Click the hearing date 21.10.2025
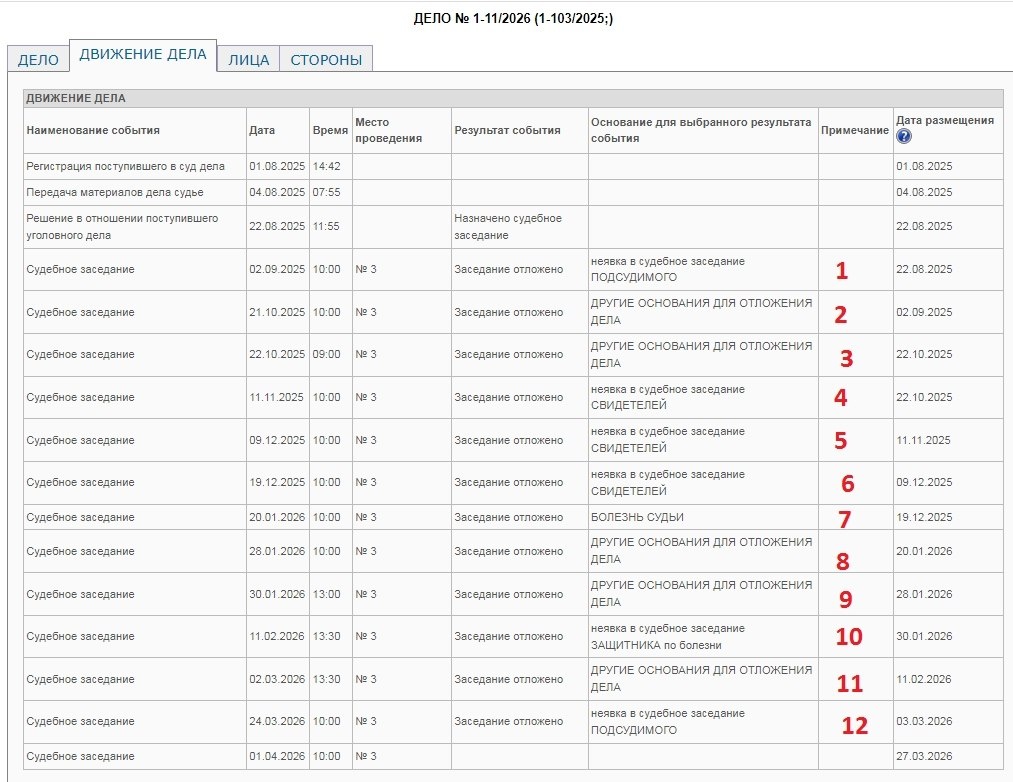The image size is (1013, 782). 277,312
